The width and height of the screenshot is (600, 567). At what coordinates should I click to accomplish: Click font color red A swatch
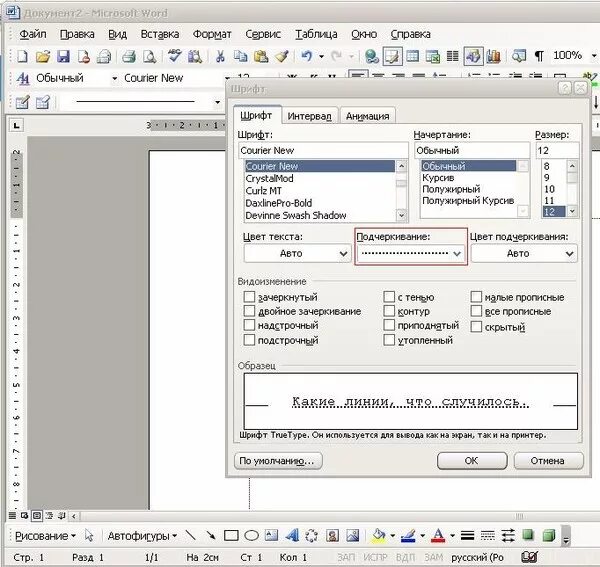pos(438,535)
